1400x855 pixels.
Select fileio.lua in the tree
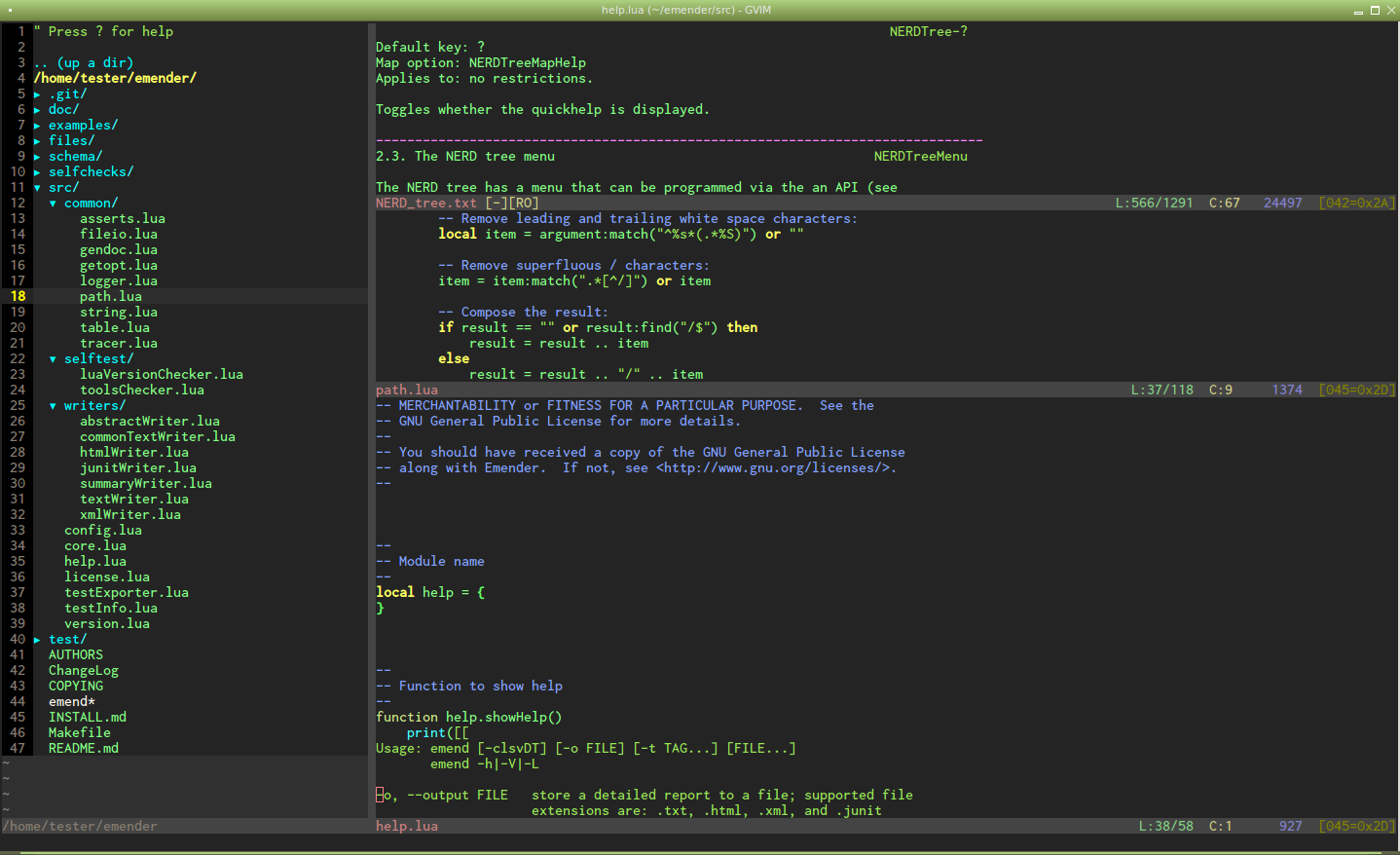point(118,235)
